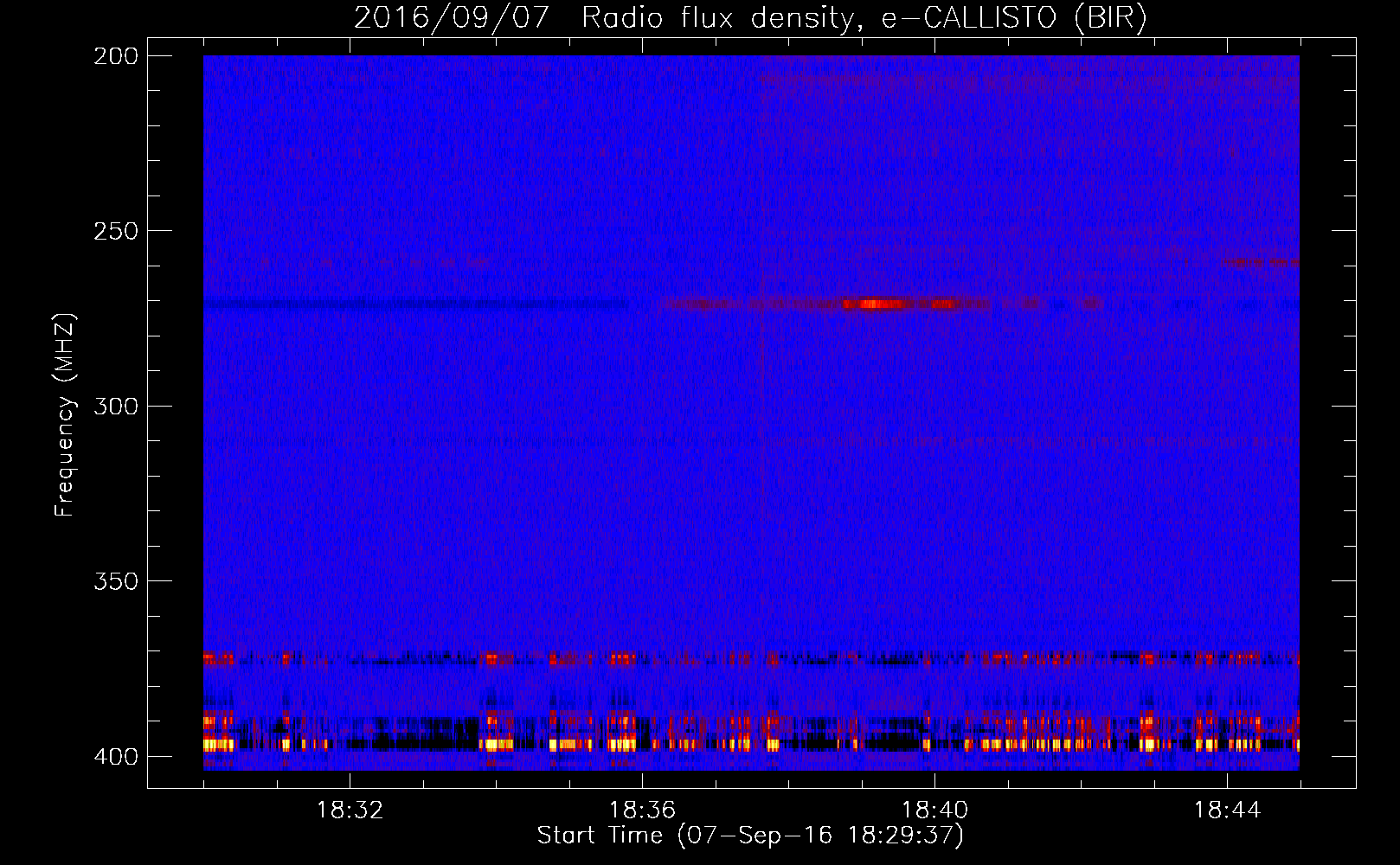Click the 'Start Time (07-Sep-16 18:29:37)' label

(750, 836)
